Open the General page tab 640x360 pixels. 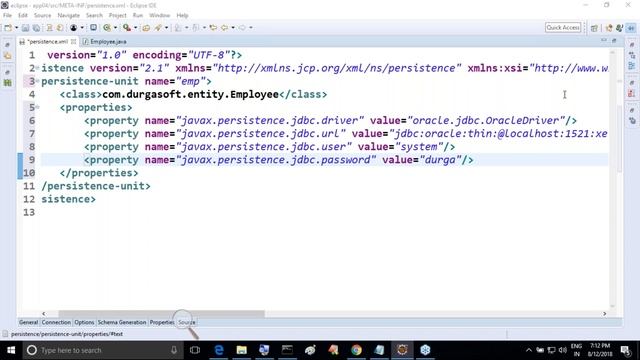(x=28, y=322)
